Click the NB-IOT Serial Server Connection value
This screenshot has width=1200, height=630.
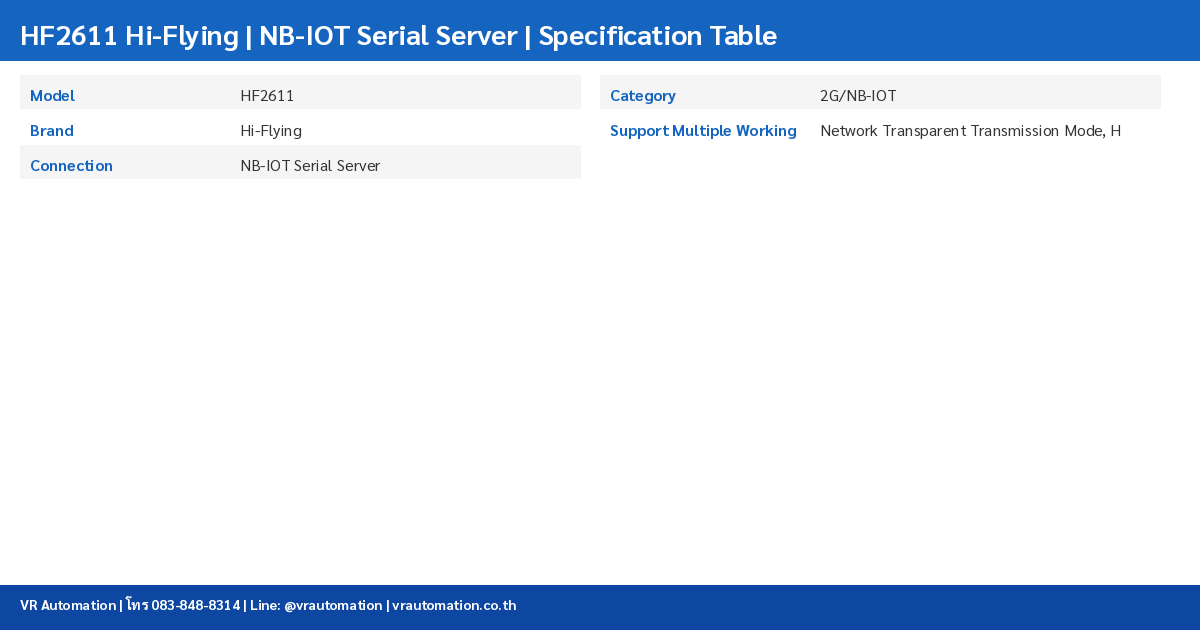(310, 166)
